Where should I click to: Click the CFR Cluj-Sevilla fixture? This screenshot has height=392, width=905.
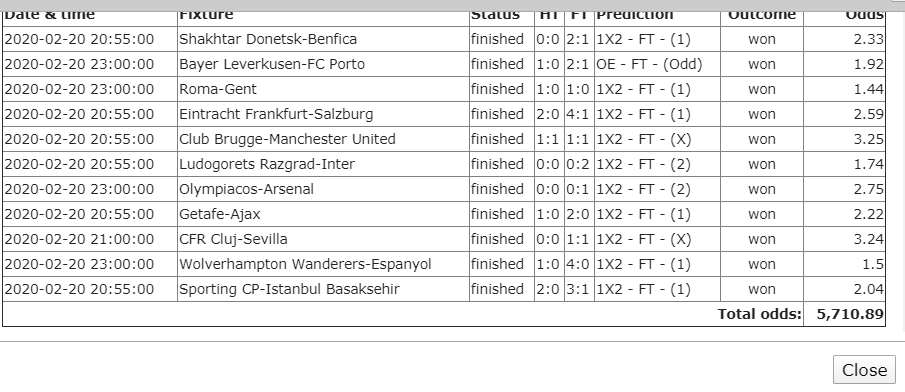click(x=323, y=239)
